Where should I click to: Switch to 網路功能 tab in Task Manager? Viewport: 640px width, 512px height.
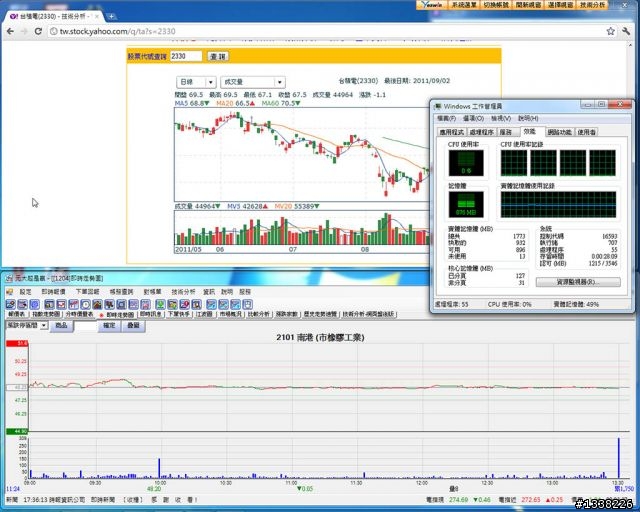point(559,132)
